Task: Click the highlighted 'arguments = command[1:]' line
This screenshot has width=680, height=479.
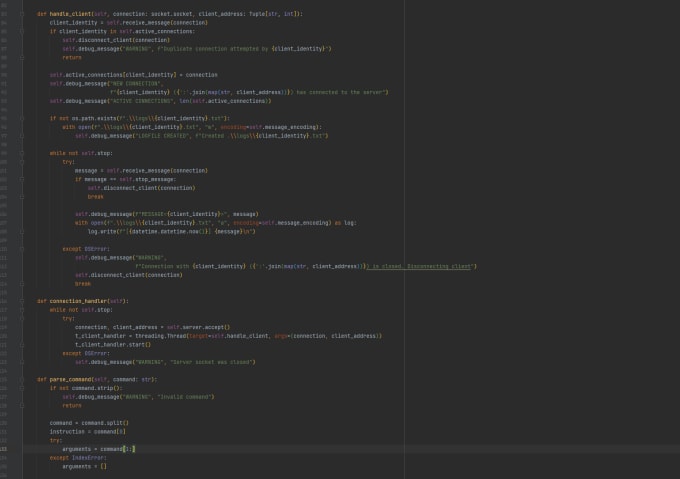Action: [98, 449]
